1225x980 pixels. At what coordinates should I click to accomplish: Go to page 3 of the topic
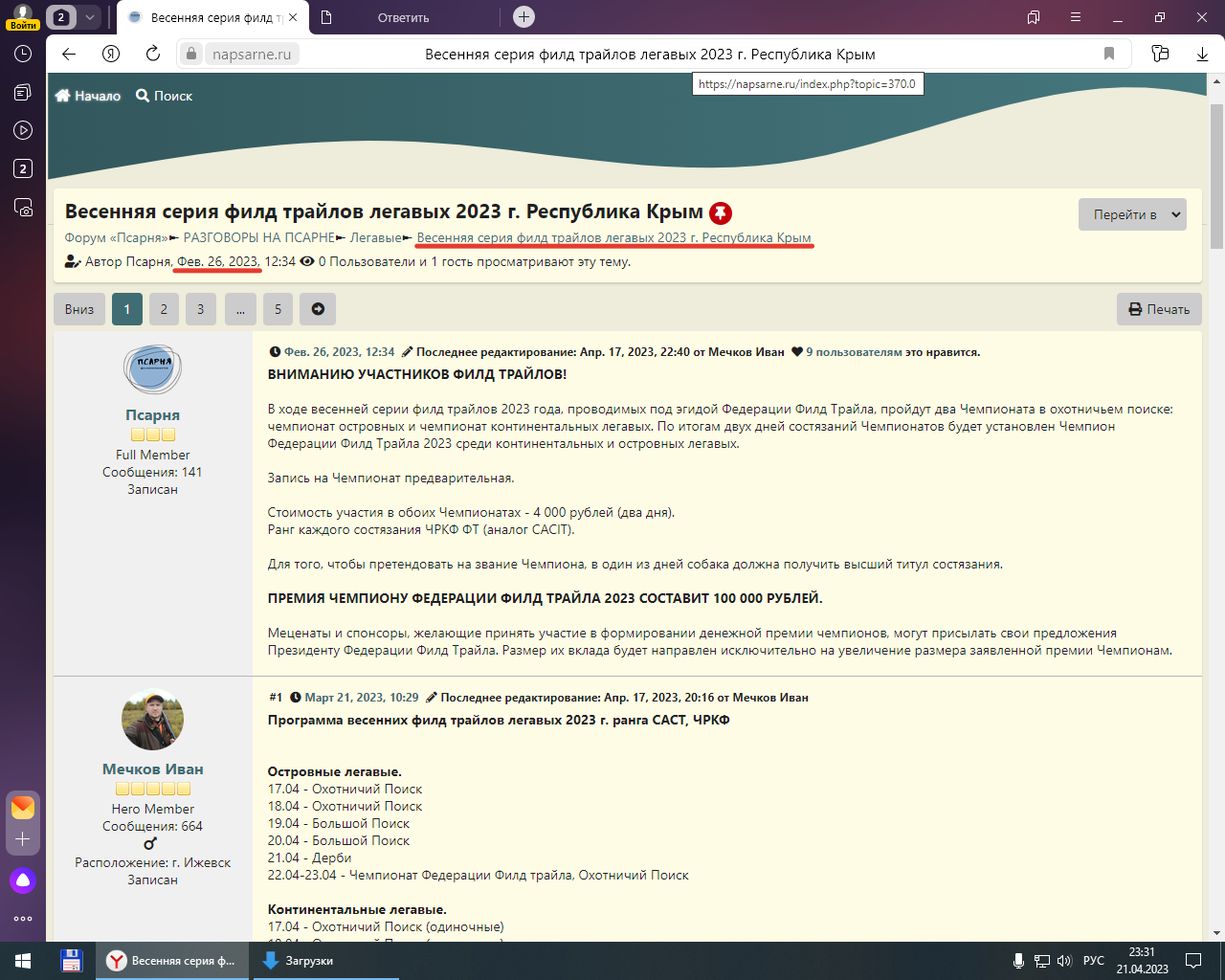200,309
